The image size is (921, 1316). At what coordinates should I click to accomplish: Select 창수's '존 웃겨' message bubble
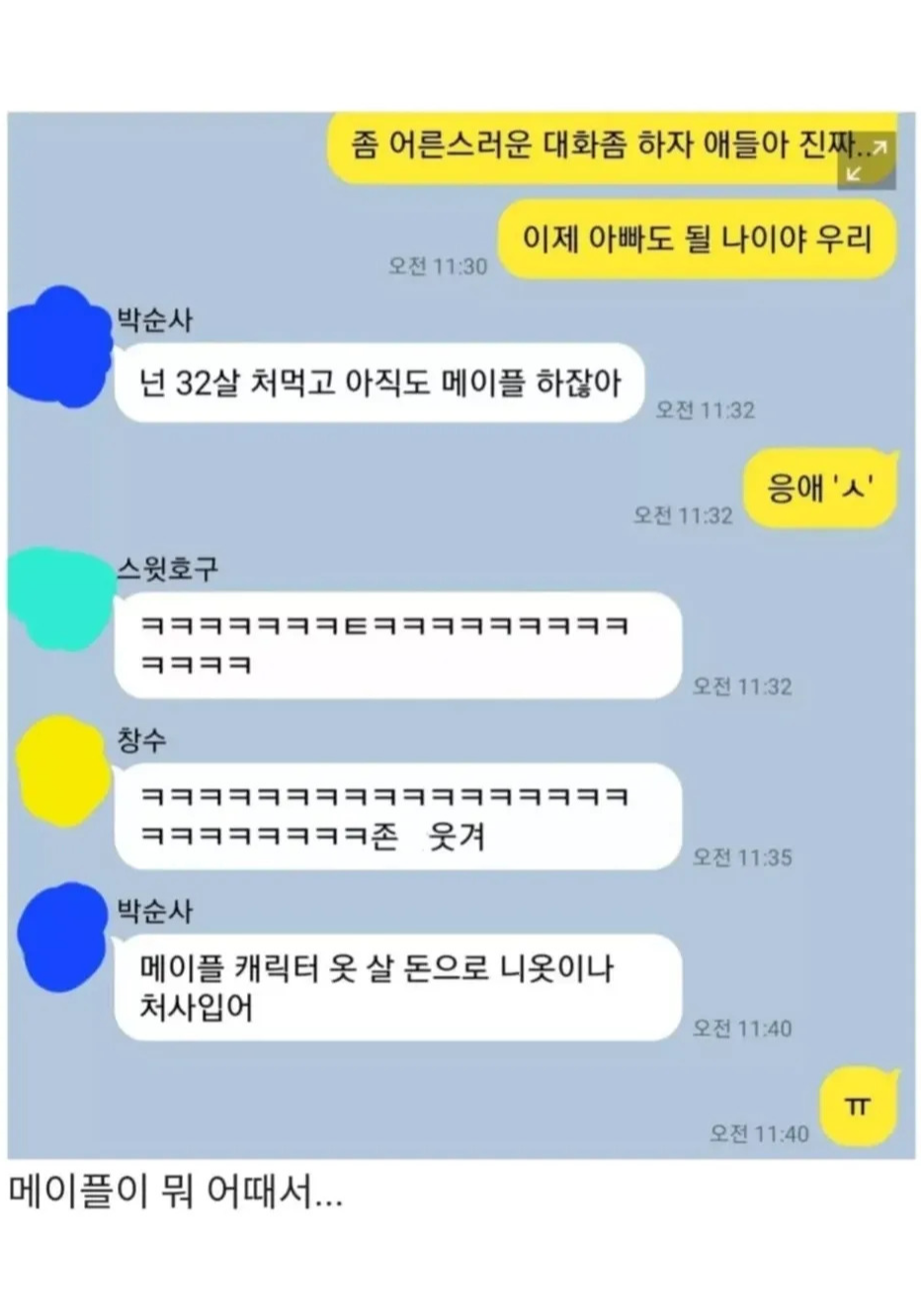[x=397, y=816]
